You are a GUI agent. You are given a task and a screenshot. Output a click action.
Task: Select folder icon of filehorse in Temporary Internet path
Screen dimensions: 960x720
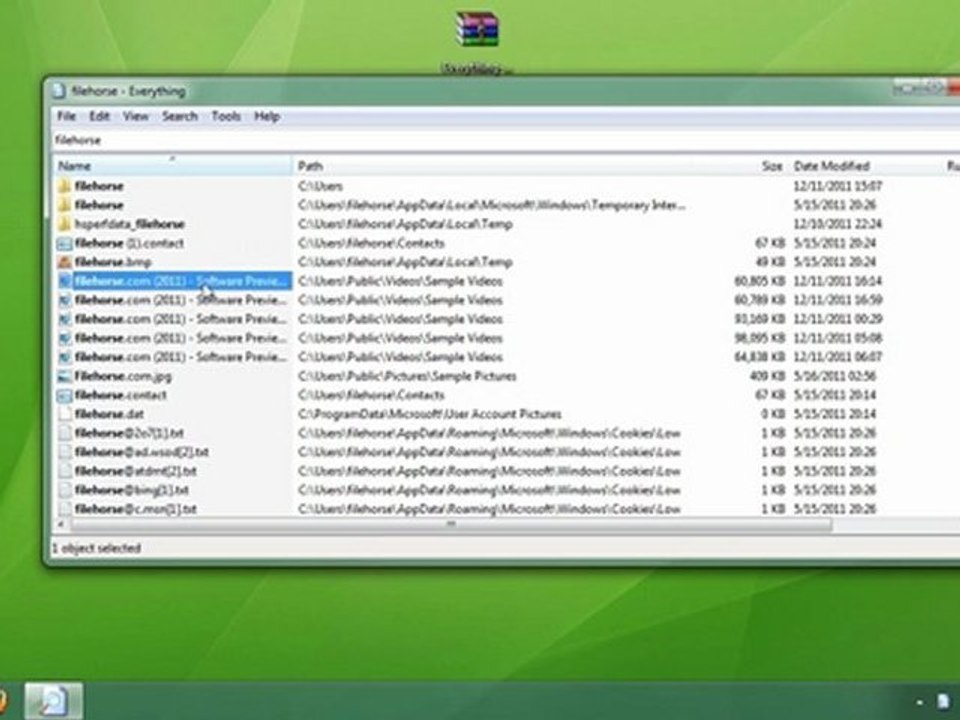[x=64, y=204]
